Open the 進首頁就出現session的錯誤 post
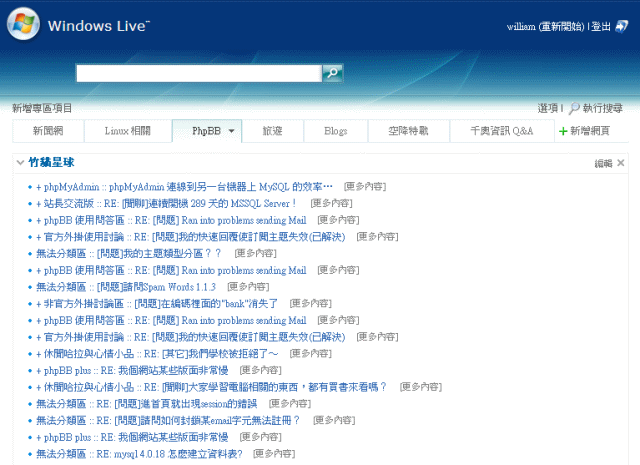The image size is (640, 465). tap(147, 404)
